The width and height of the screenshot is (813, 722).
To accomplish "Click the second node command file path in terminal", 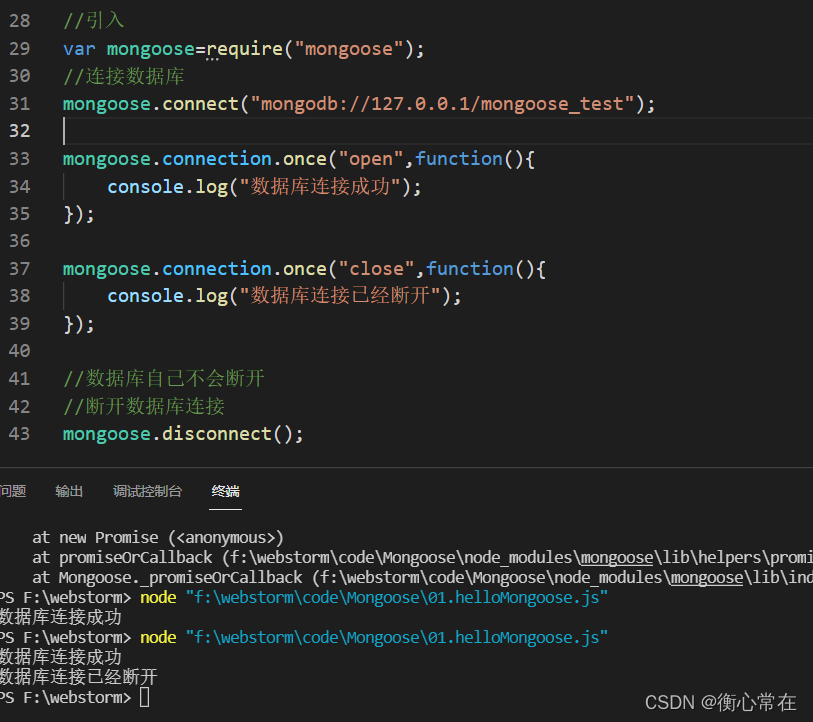I will click(x=397, y=637).
